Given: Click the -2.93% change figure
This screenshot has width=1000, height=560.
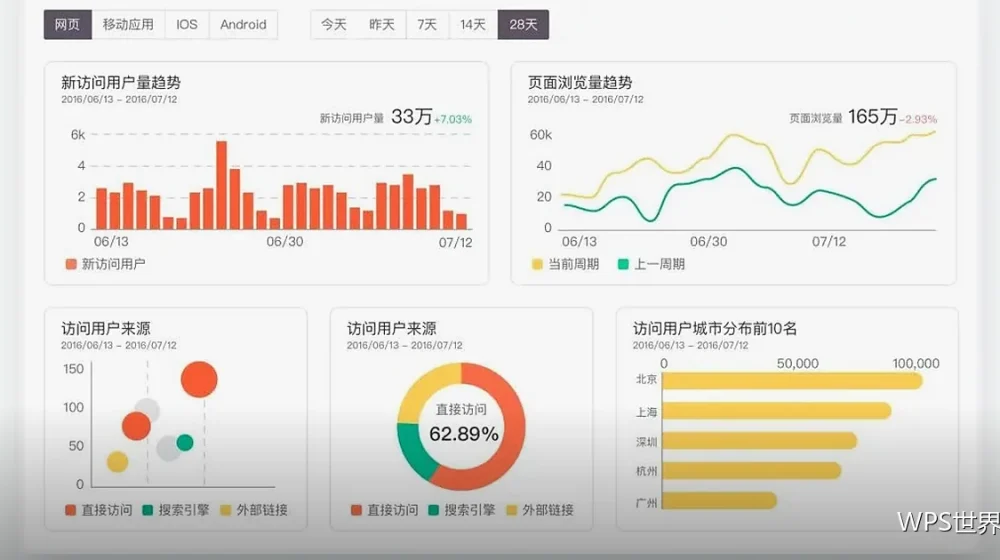Looking at the screenshot, I should [918, 119].
